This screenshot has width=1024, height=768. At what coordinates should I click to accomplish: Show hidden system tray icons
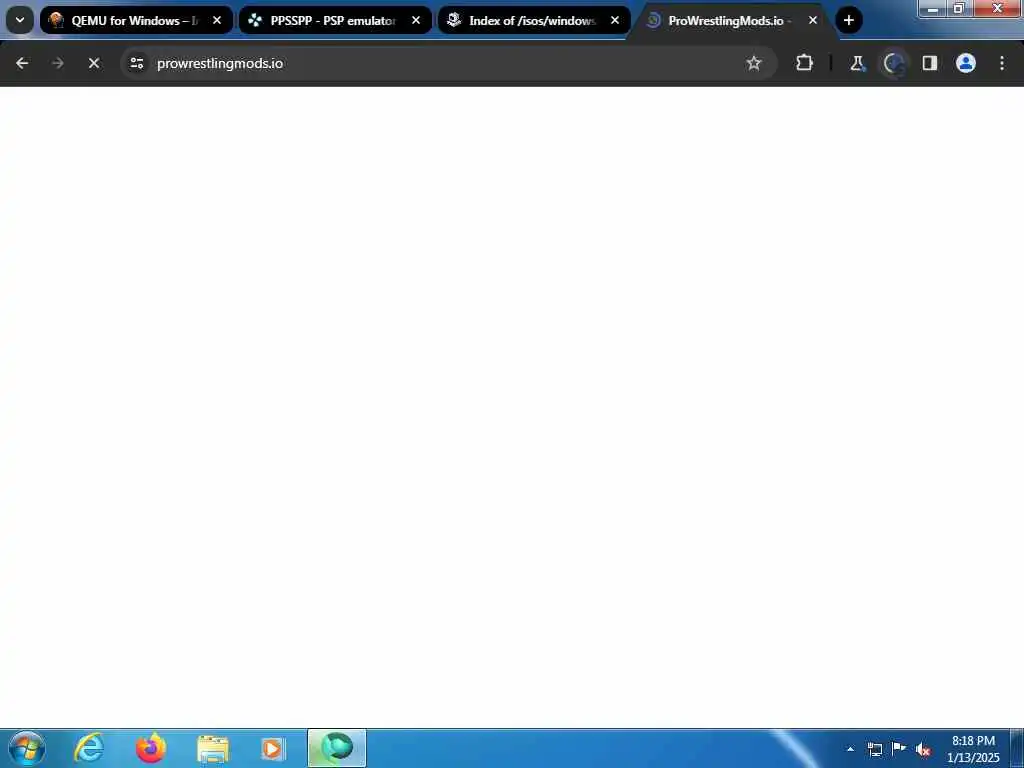[850, 749]
